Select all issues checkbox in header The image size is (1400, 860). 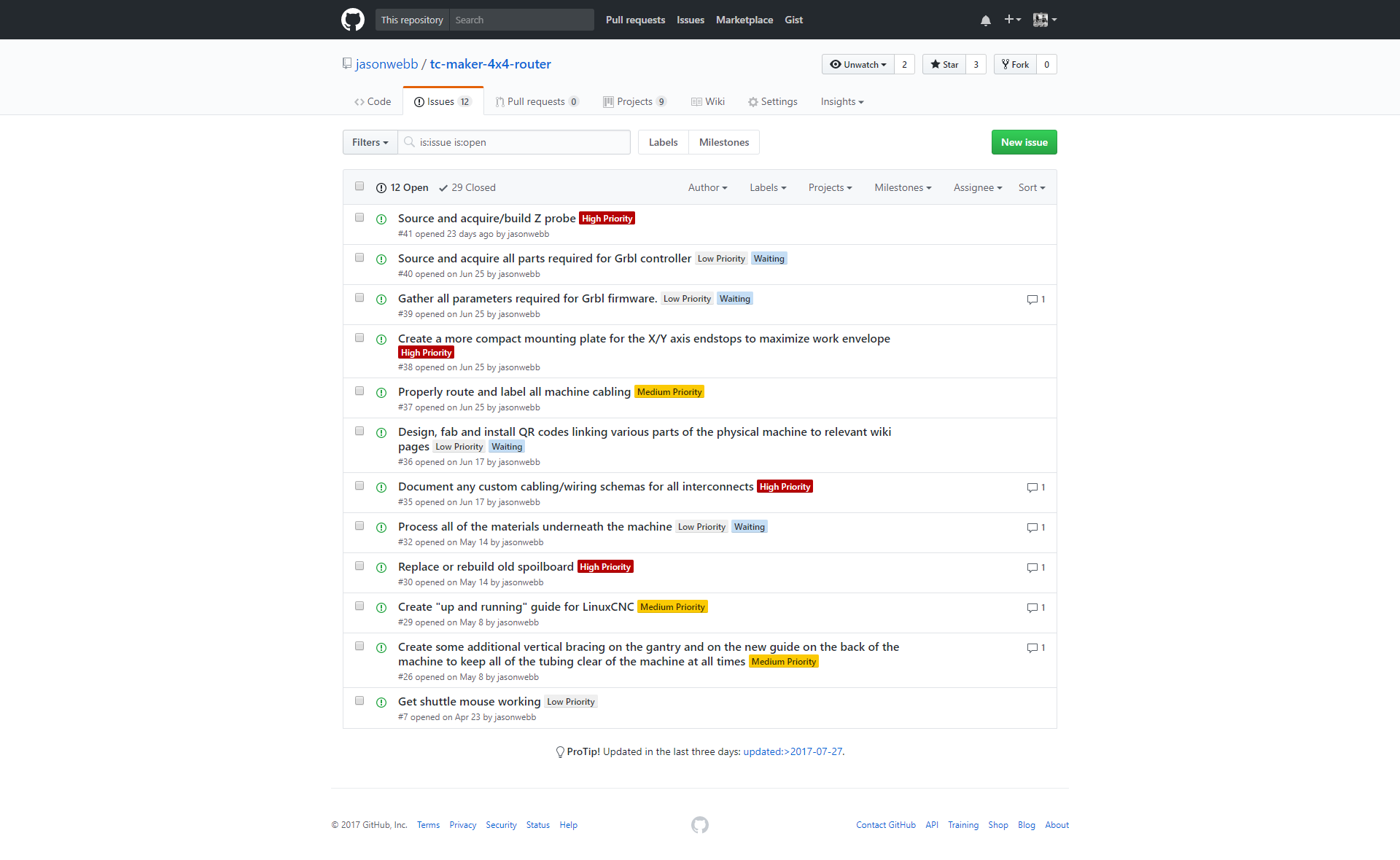coord(359,187)
